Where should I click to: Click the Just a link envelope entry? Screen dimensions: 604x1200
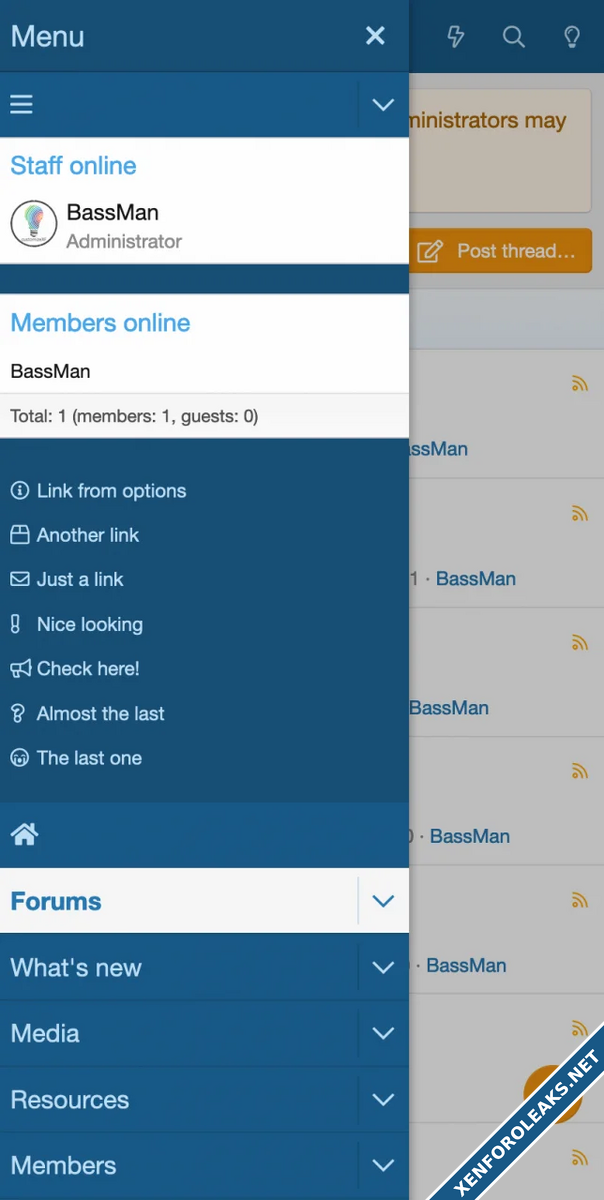(x=79, y=579)
